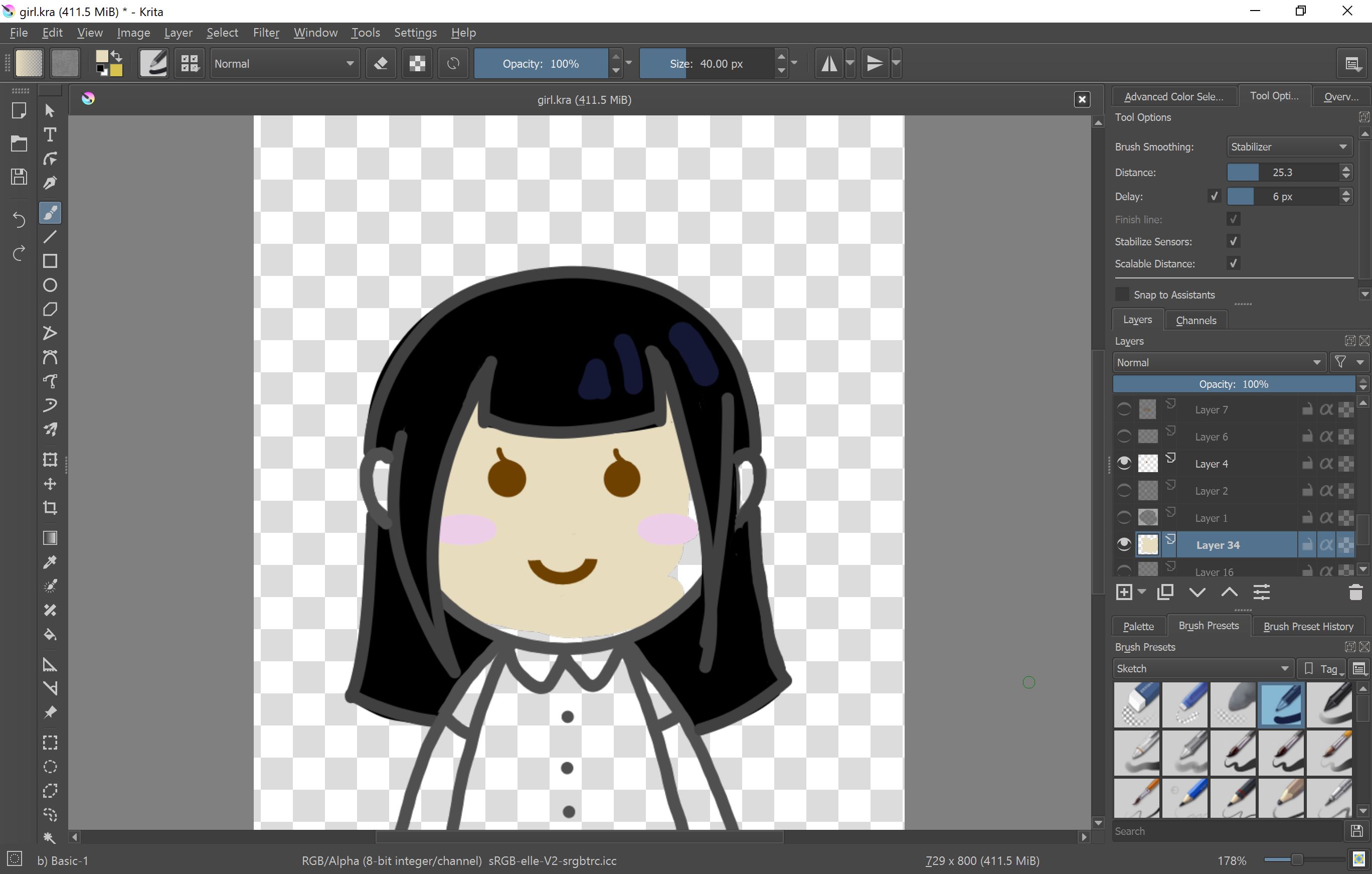Enable Snap to Assistants checkbox
The width and height of the screenshot is (1372, 874).
click(x=1122, y=294)
